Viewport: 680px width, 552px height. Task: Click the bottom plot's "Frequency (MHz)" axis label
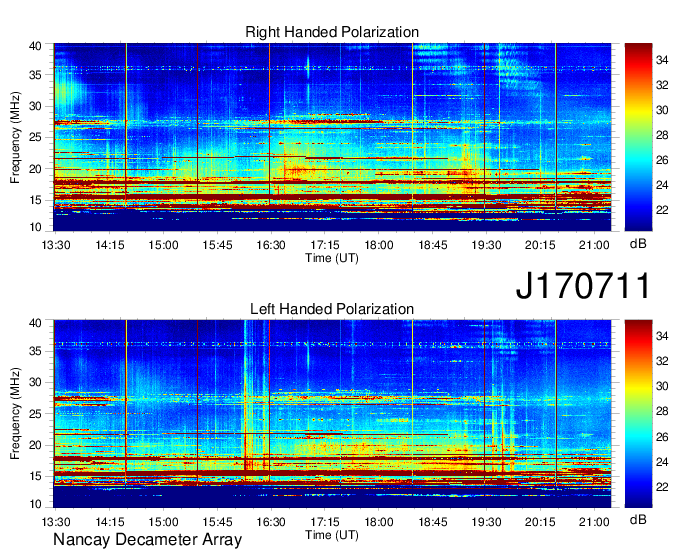click(15, 414)
